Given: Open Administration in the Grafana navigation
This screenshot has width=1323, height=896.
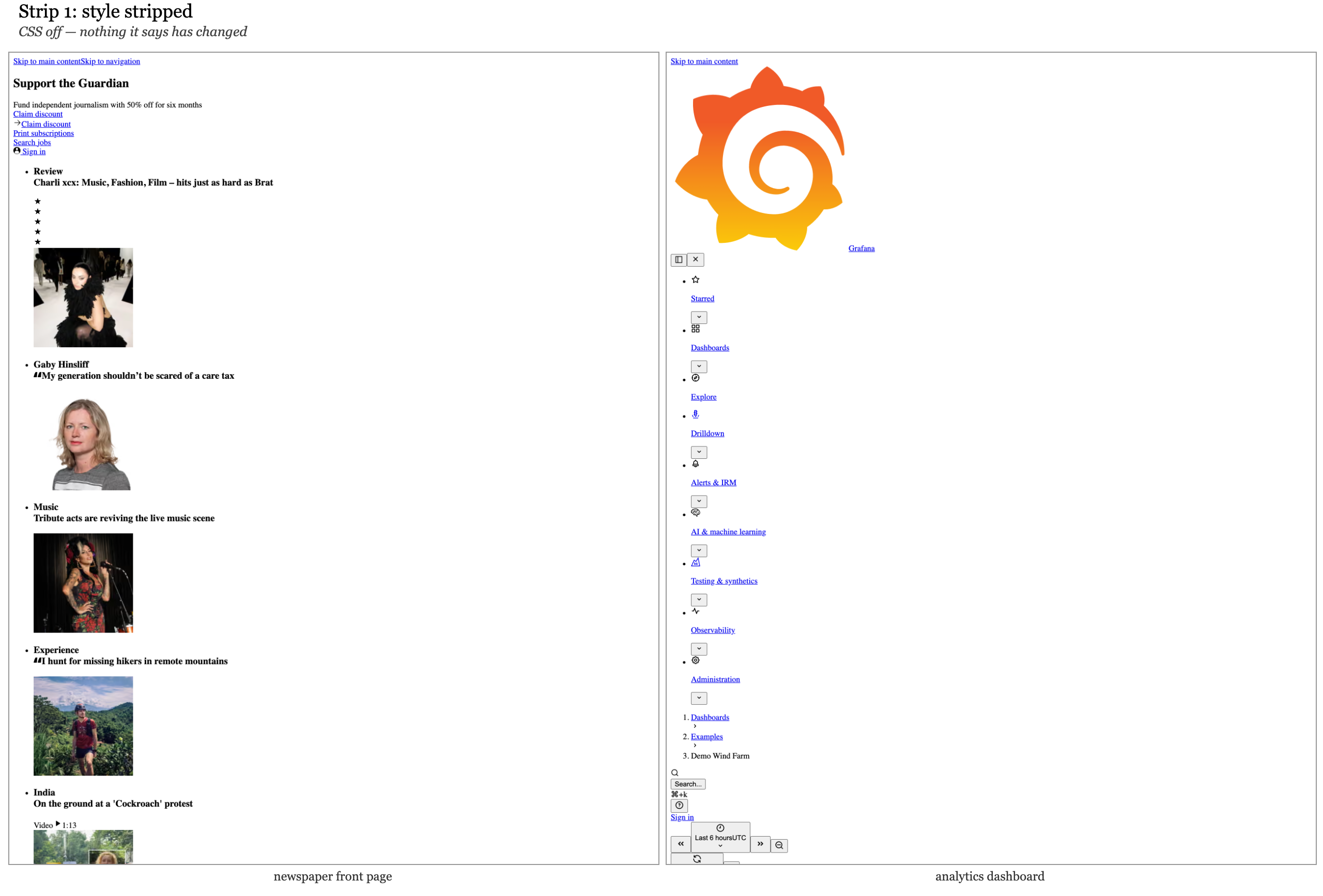Looking at the screenshot, I should click(x=716, y=679).
